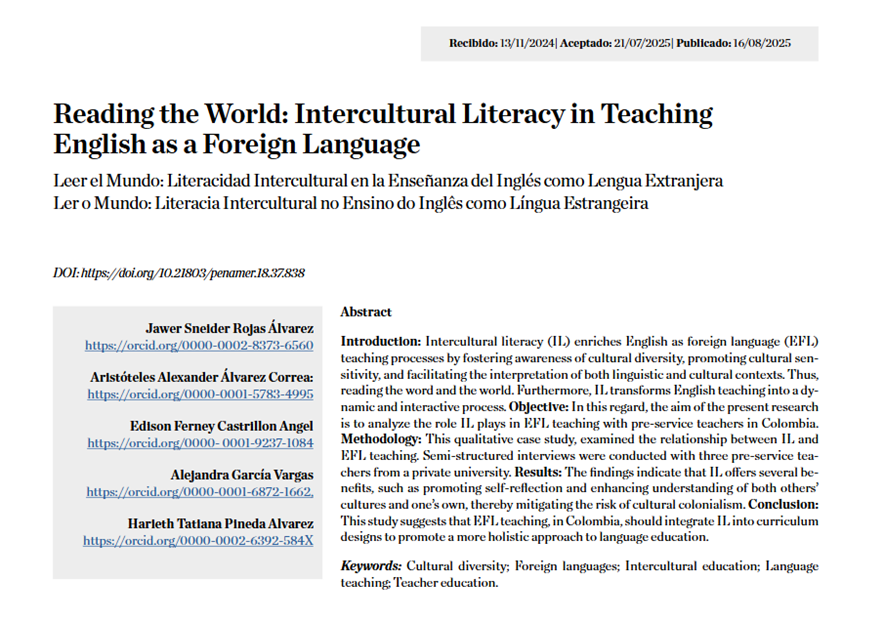Click the 'Abstract' section heading
Viewport: 884px width, 622px height.
pyautogui.click(x=366, y=313)
